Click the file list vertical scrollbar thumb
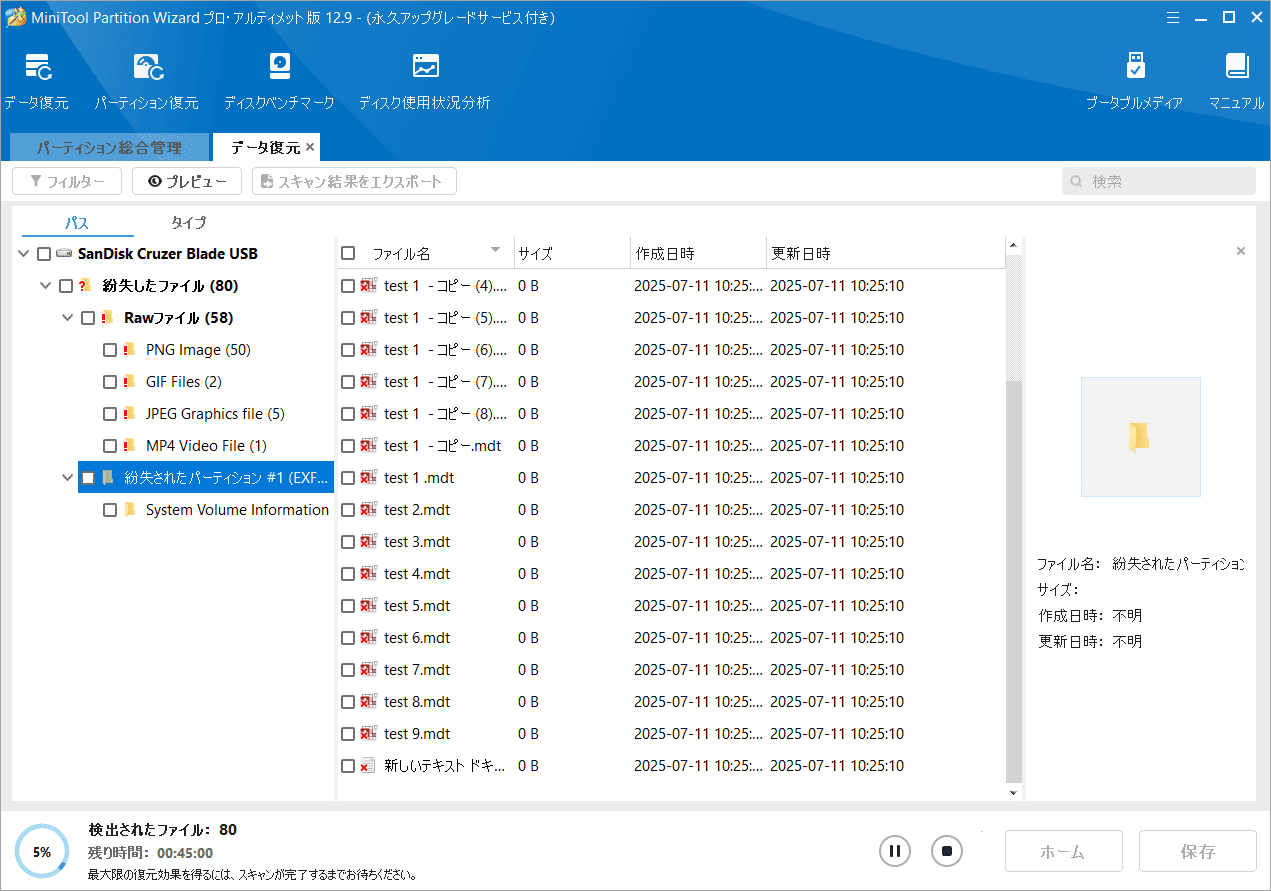Viewport: 1271px width, 891px height. [x=1013, y=580]
